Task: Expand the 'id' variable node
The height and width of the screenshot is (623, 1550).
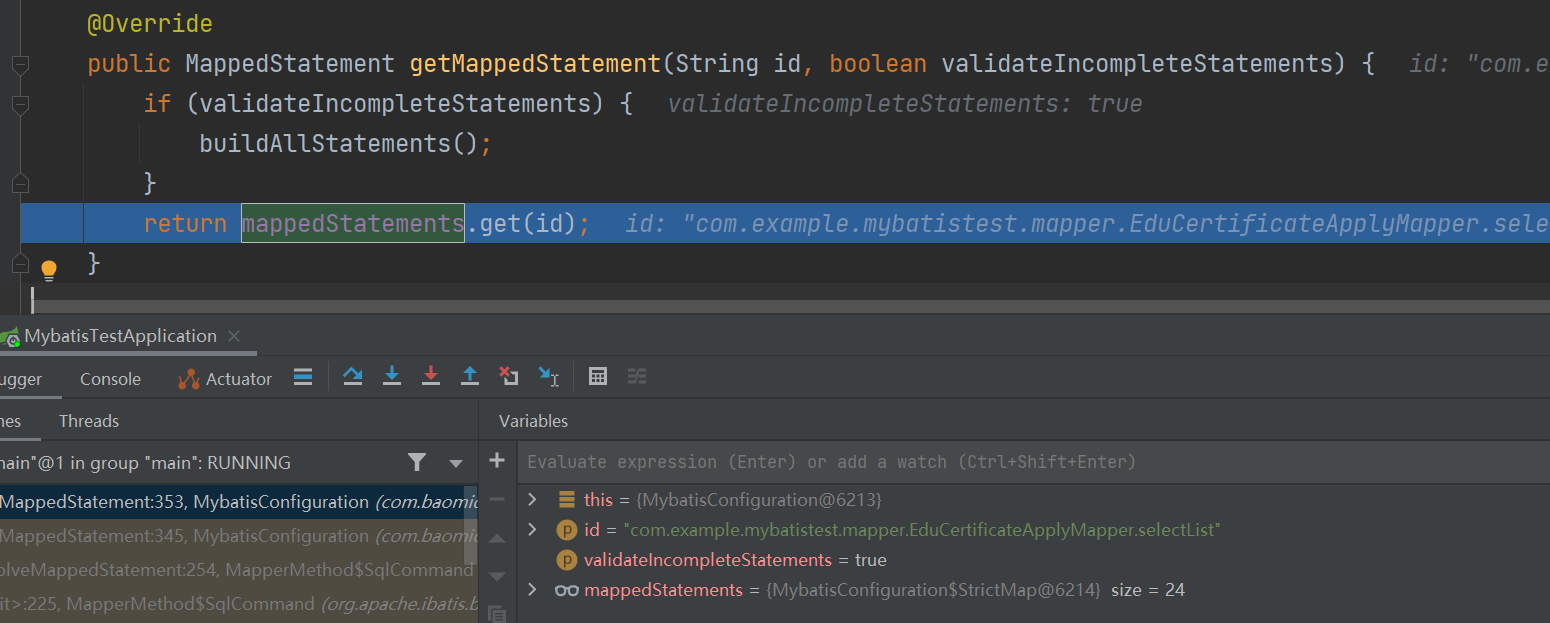Action: (532, 529)
